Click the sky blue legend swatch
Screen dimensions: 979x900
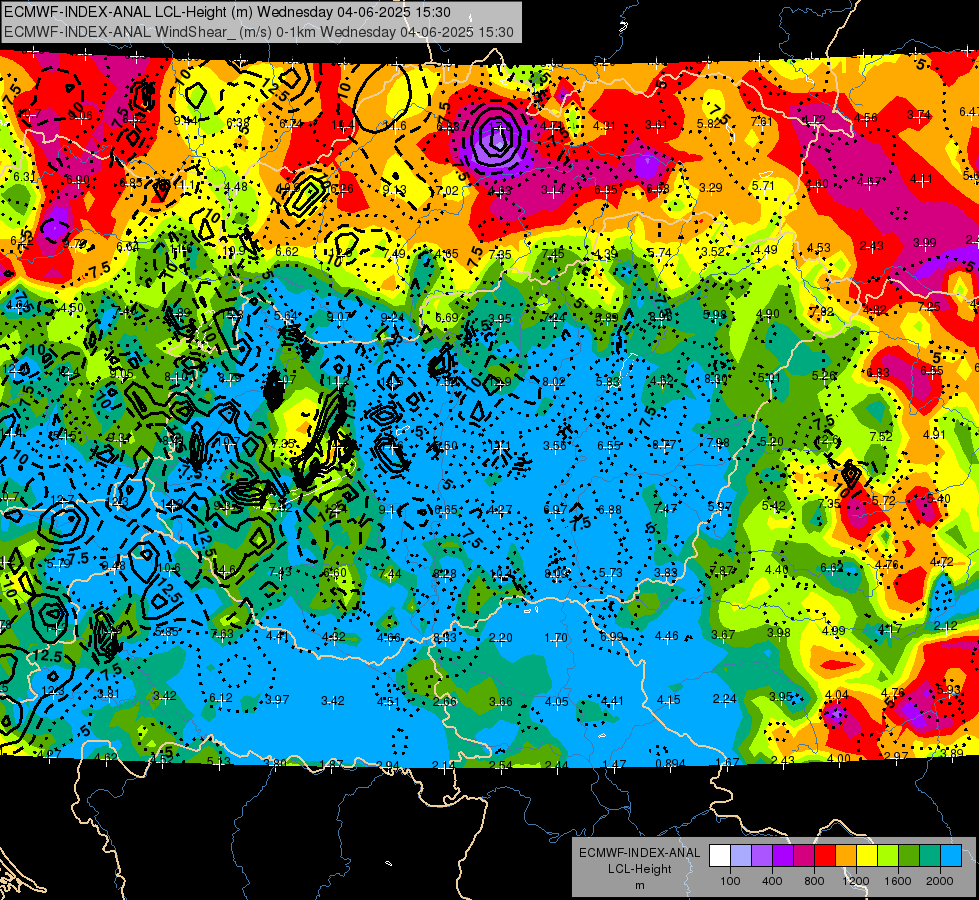pos(951,856)
